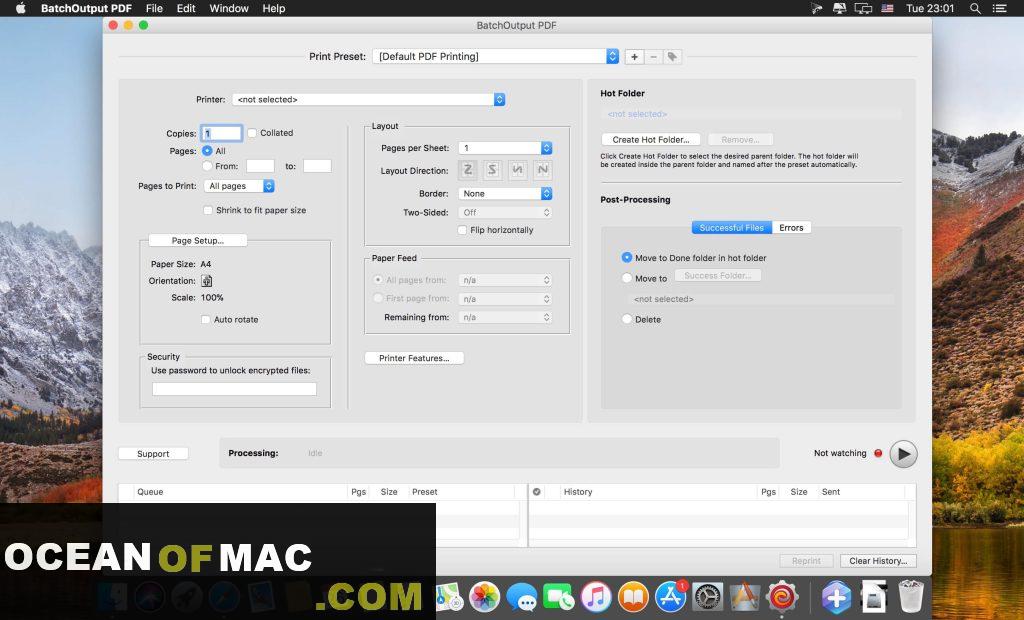Open the Window menu
The width and height of the screenshot is (1024, 620).
pyautogui.click(x=229, y=8)
